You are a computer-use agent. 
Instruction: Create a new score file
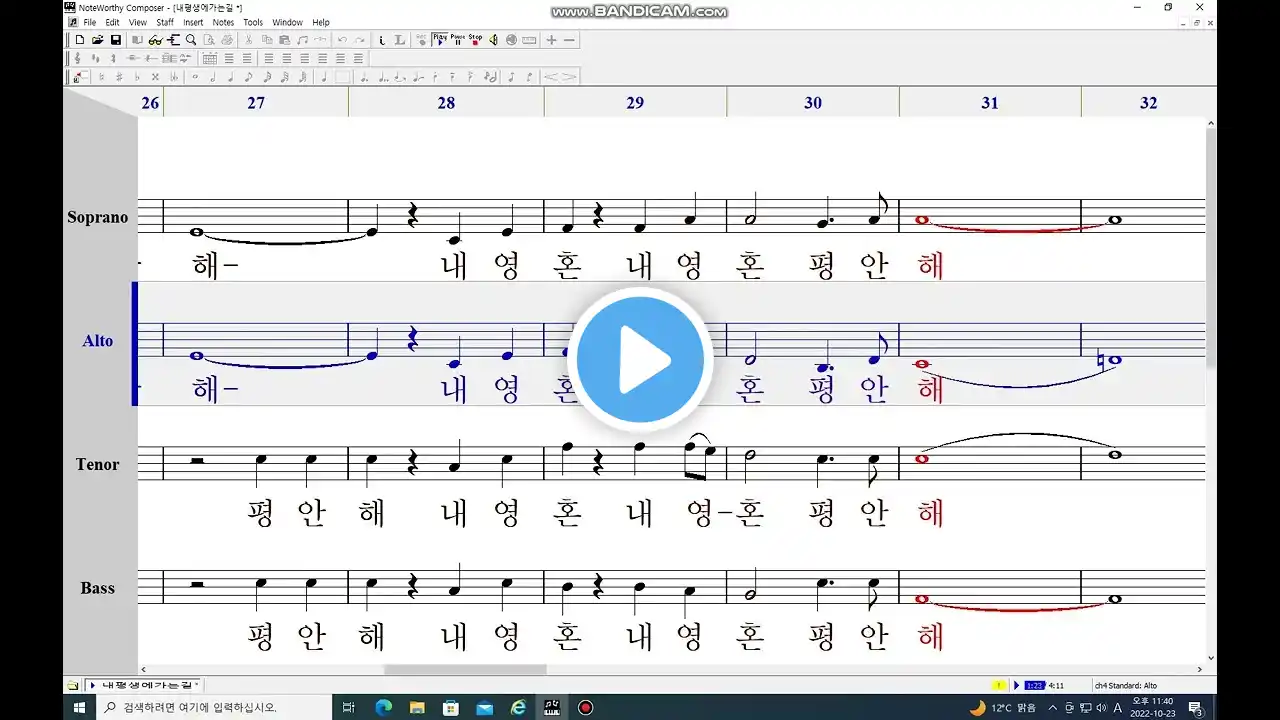coord(79,40)
